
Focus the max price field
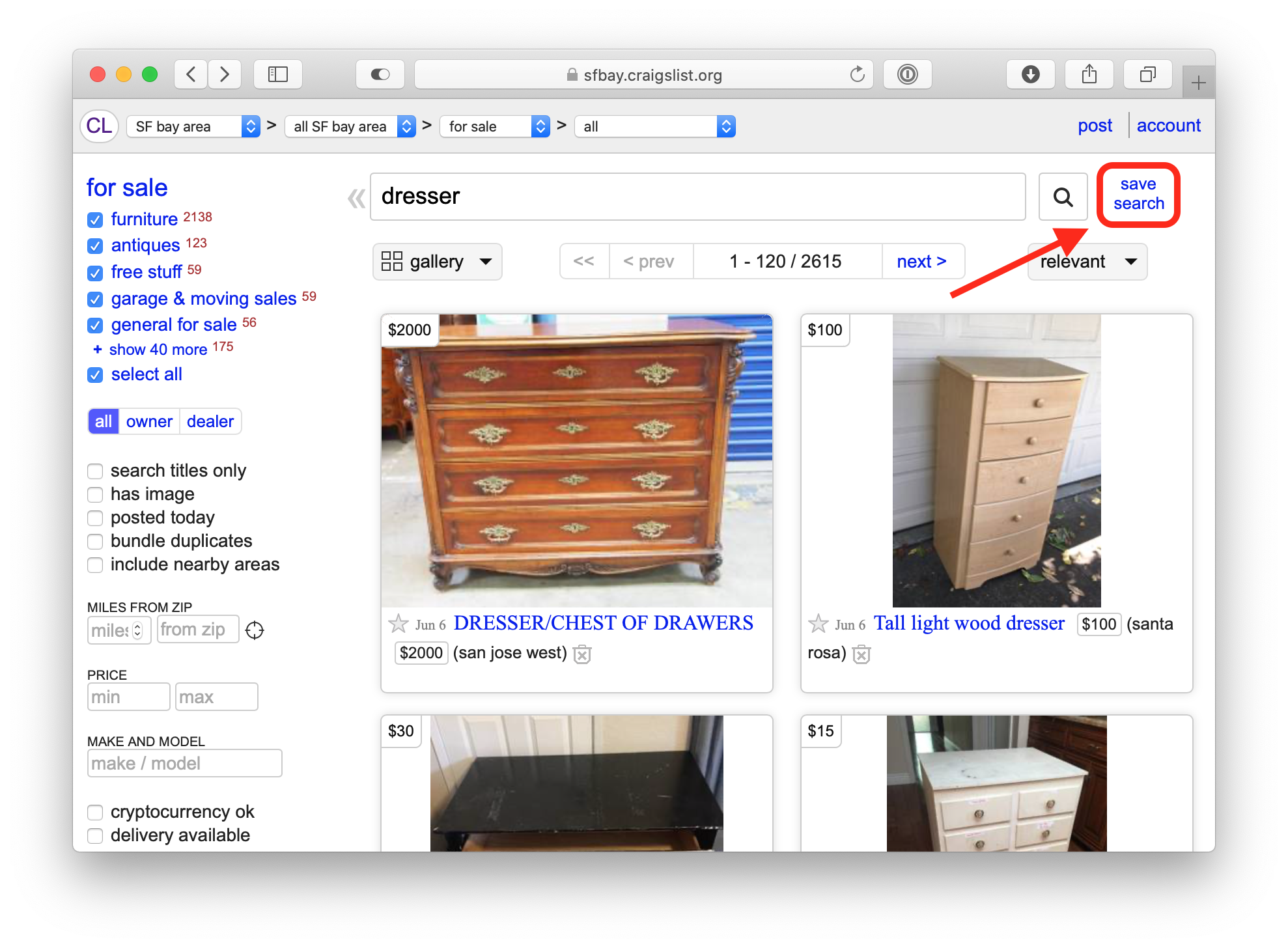[x=216, y=697]
